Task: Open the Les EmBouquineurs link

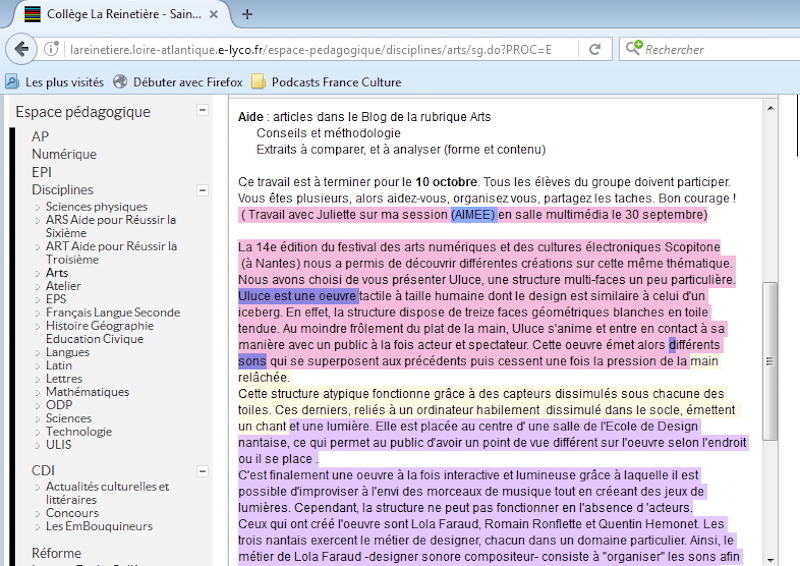Action: coord(98,526)
